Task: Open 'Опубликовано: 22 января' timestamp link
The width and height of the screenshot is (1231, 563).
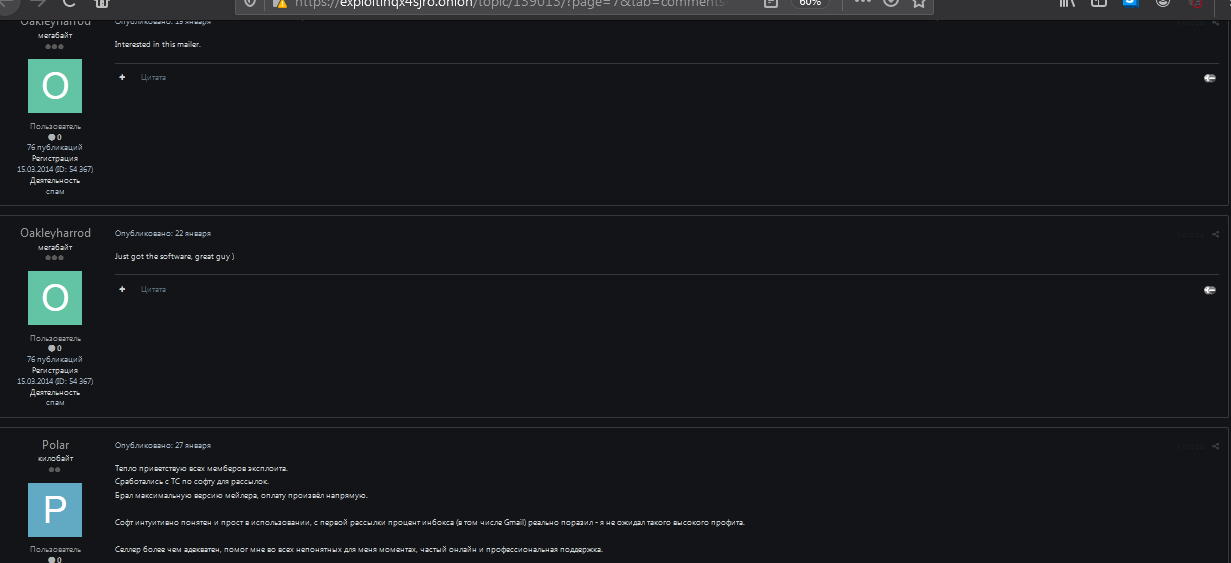Action: pyautogui.click(x=163, y=233)
